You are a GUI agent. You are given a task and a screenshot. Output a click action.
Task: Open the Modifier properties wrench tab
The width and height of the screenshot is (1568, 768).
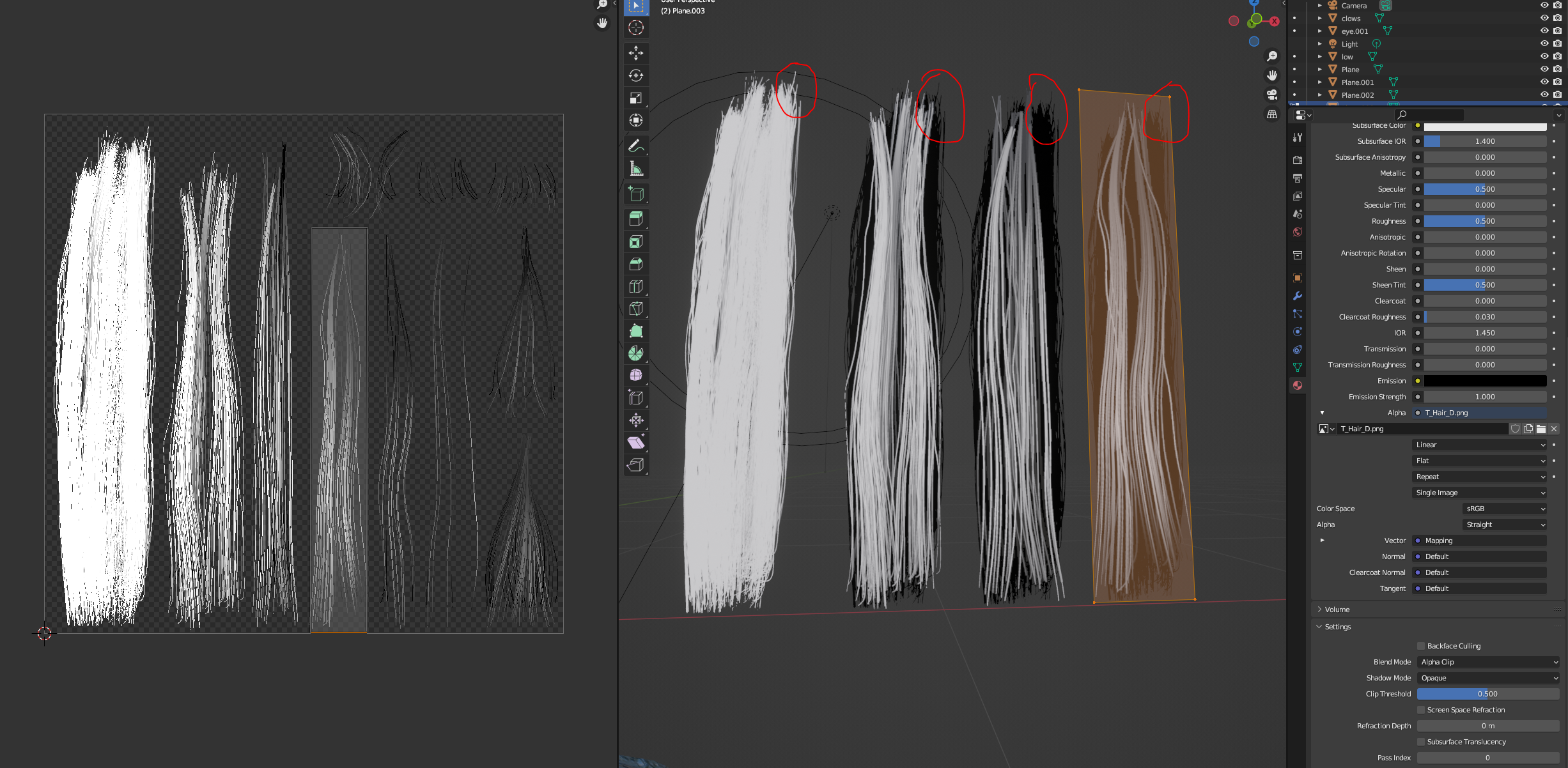(x=1298, y=296)
